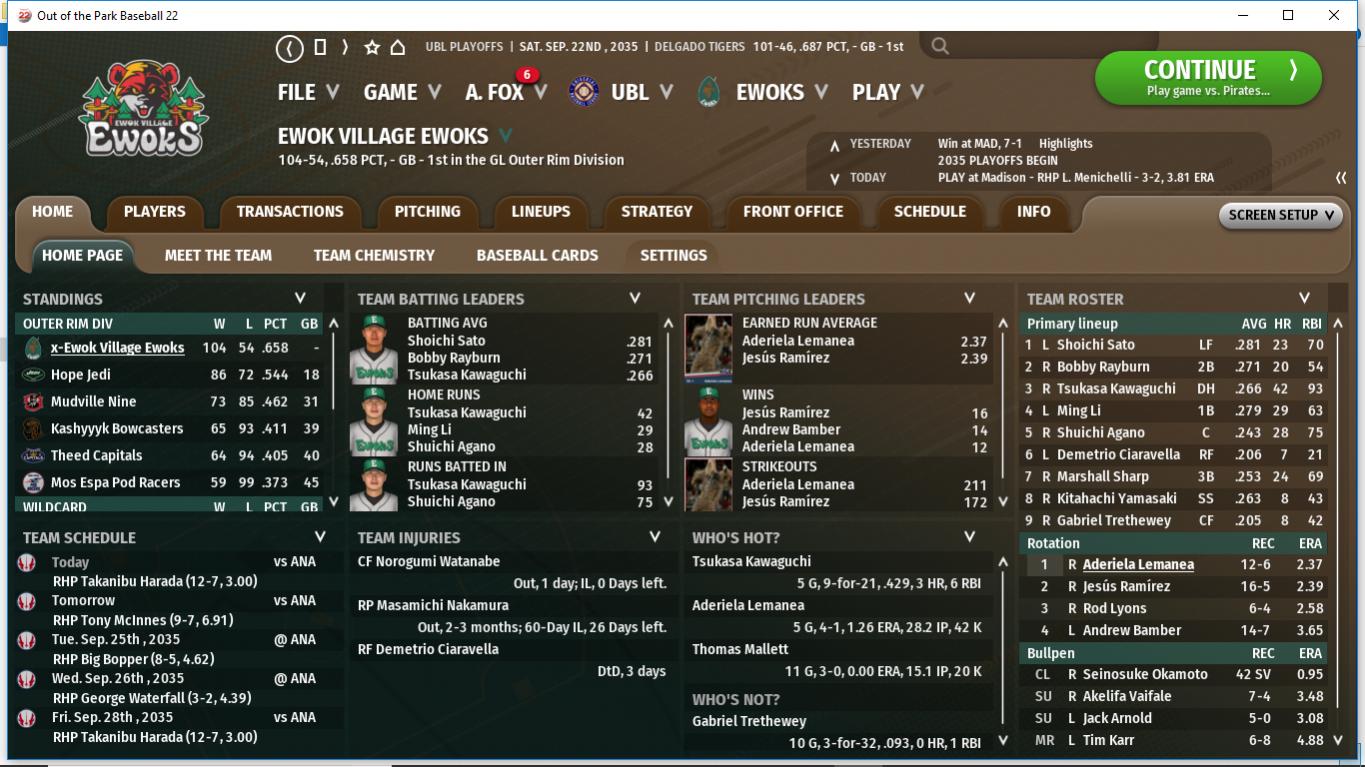Click the Hope Jedi team logo

coord(33,375)
